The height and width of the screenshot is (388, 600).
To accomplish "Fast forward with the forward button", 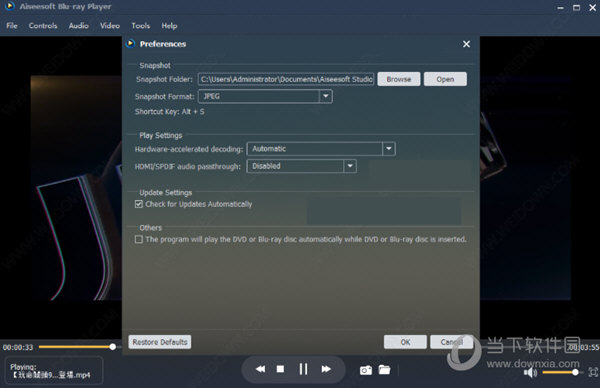I will click(326, 369).
